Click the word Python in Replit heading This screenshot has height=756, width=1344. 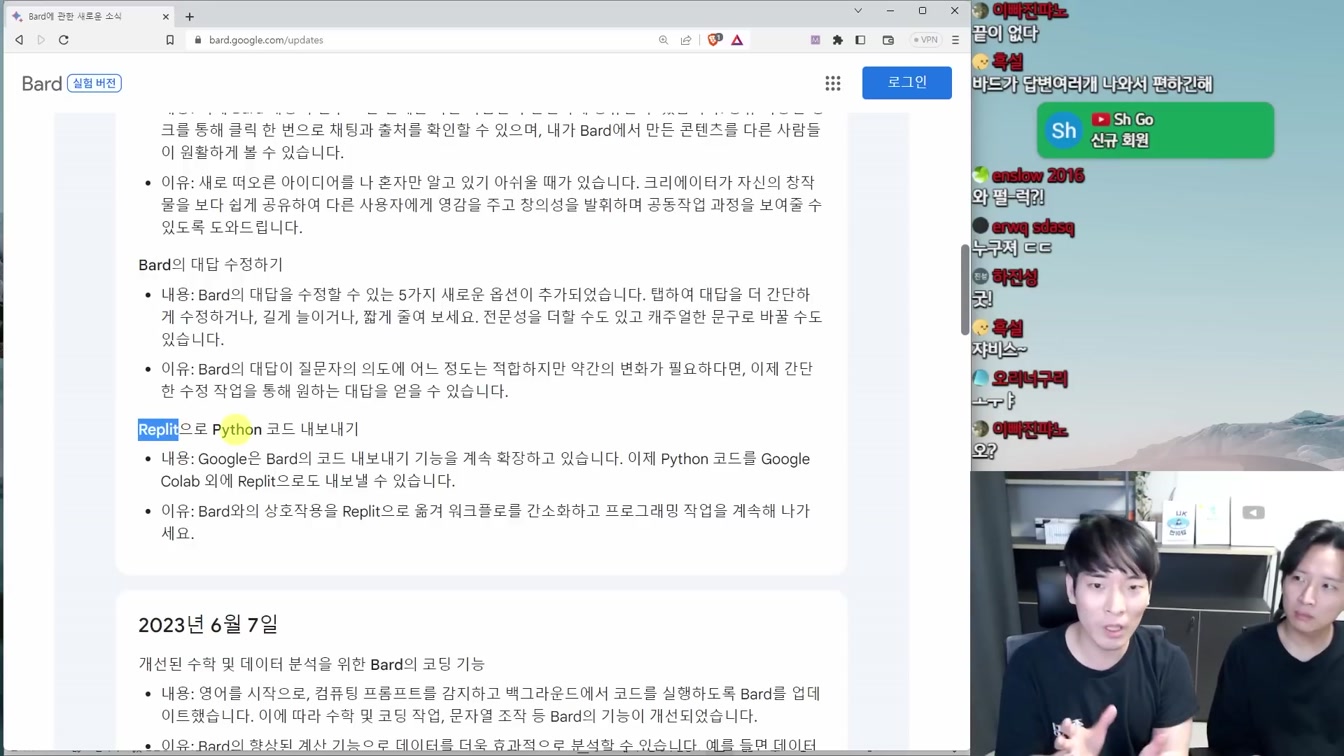[x=237, y=429]
